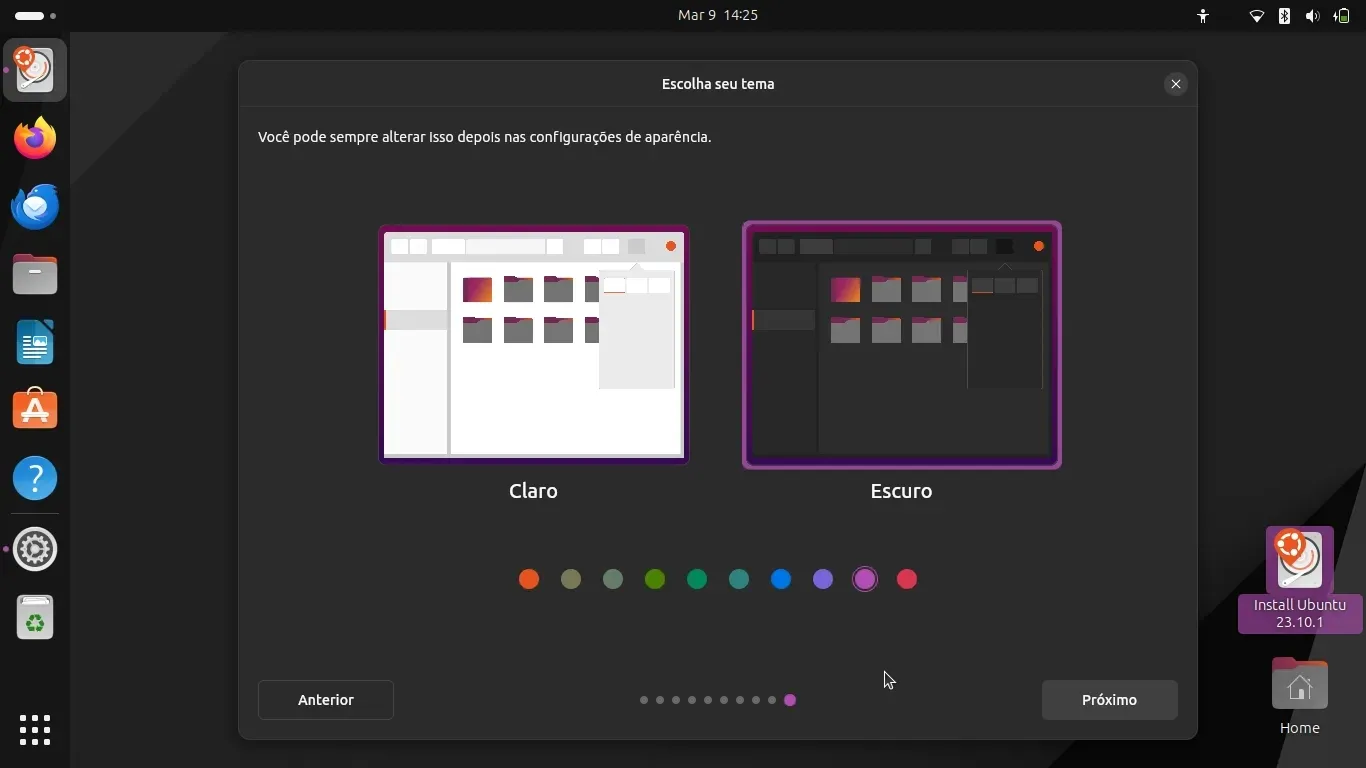Choose the blue accent color
This screenshot has width=1366, height=768.
[x=781, y=579]
